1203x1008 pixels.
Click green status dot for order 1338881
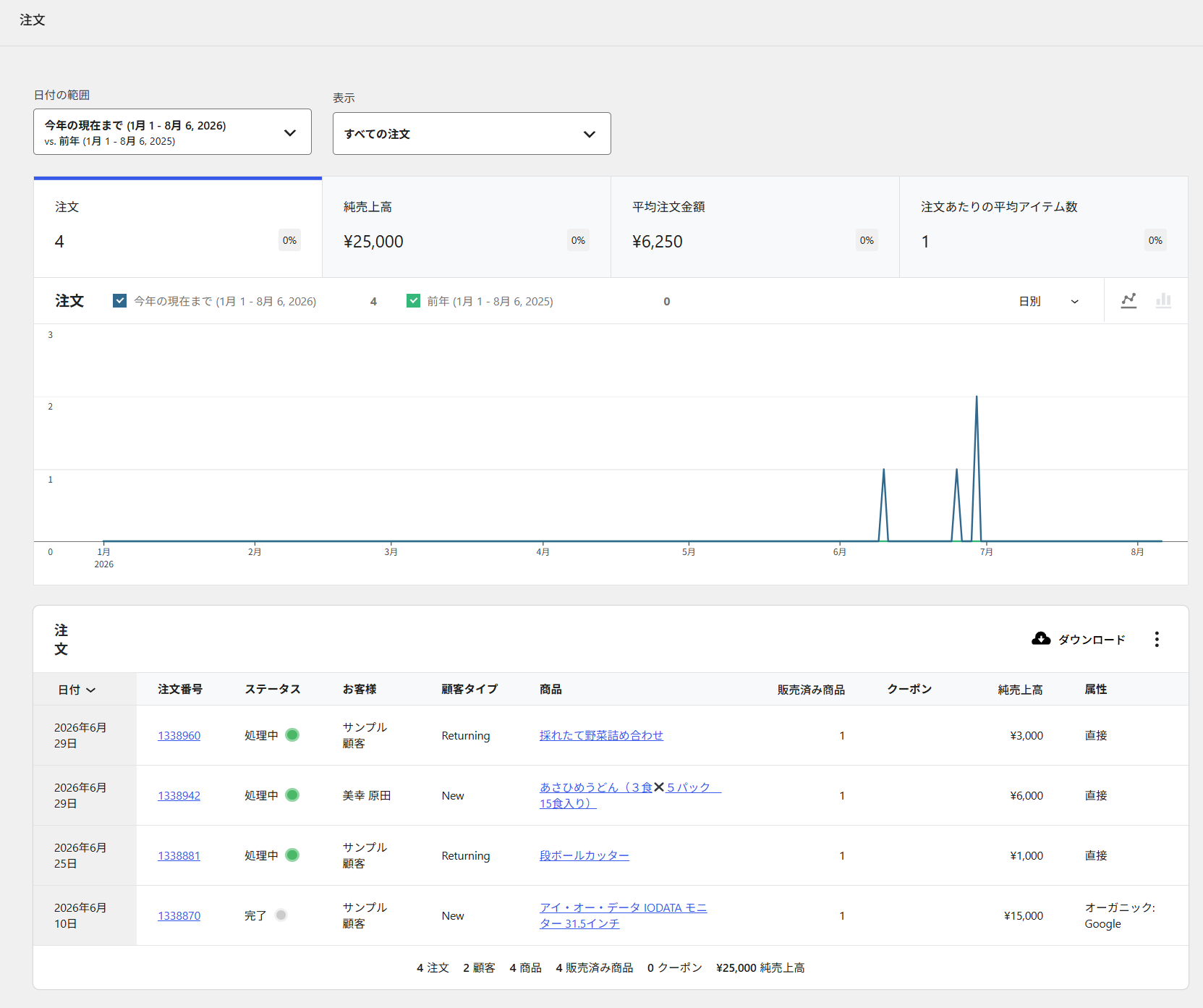pos(292,855)
